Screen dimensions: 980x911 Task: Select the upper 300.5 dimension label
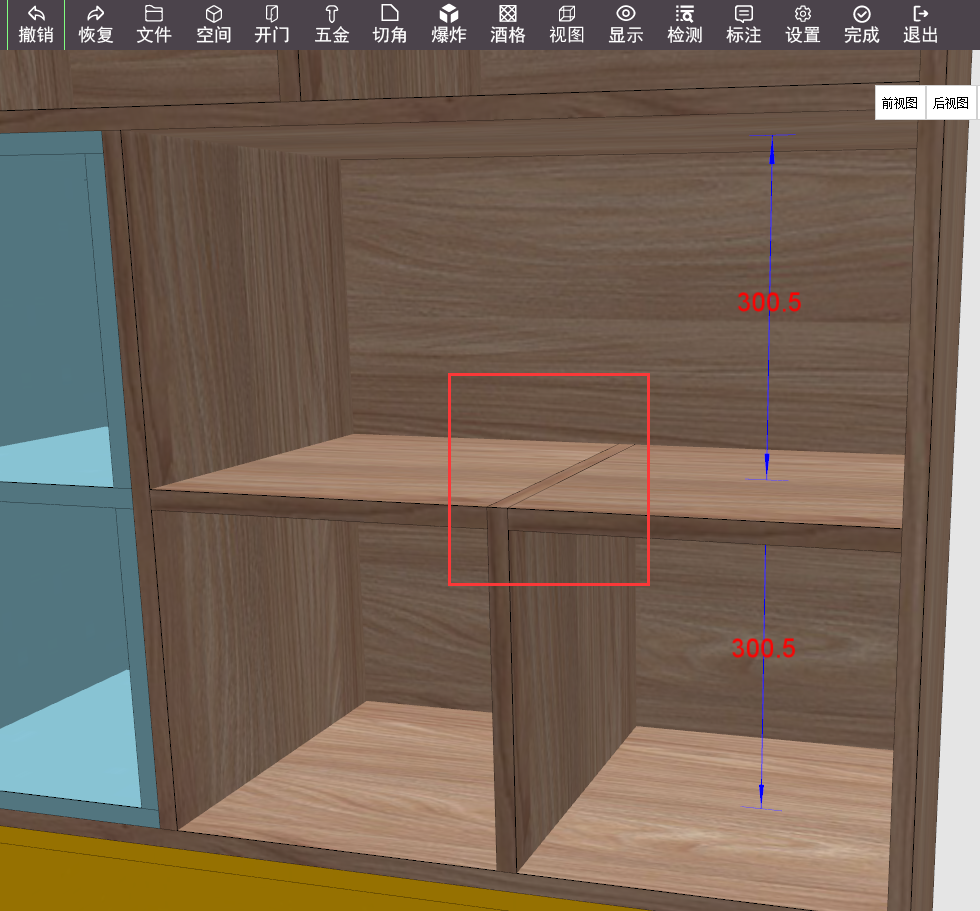tap(769, 302)
